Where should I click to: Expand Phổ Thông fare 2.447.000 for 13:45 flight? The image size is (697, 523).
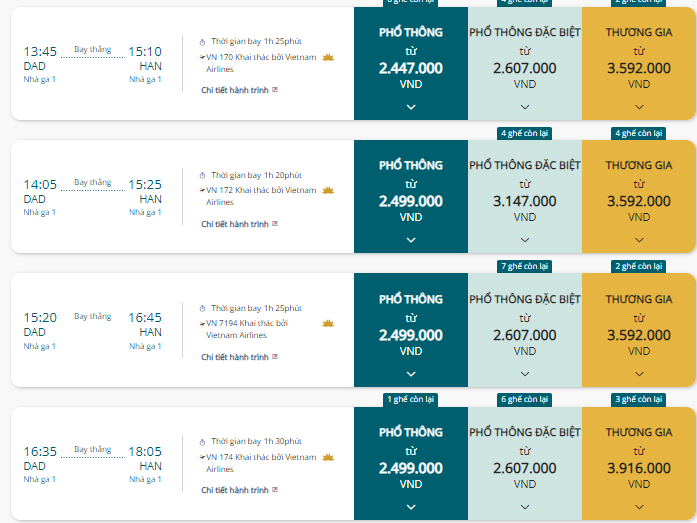point(411,107)
